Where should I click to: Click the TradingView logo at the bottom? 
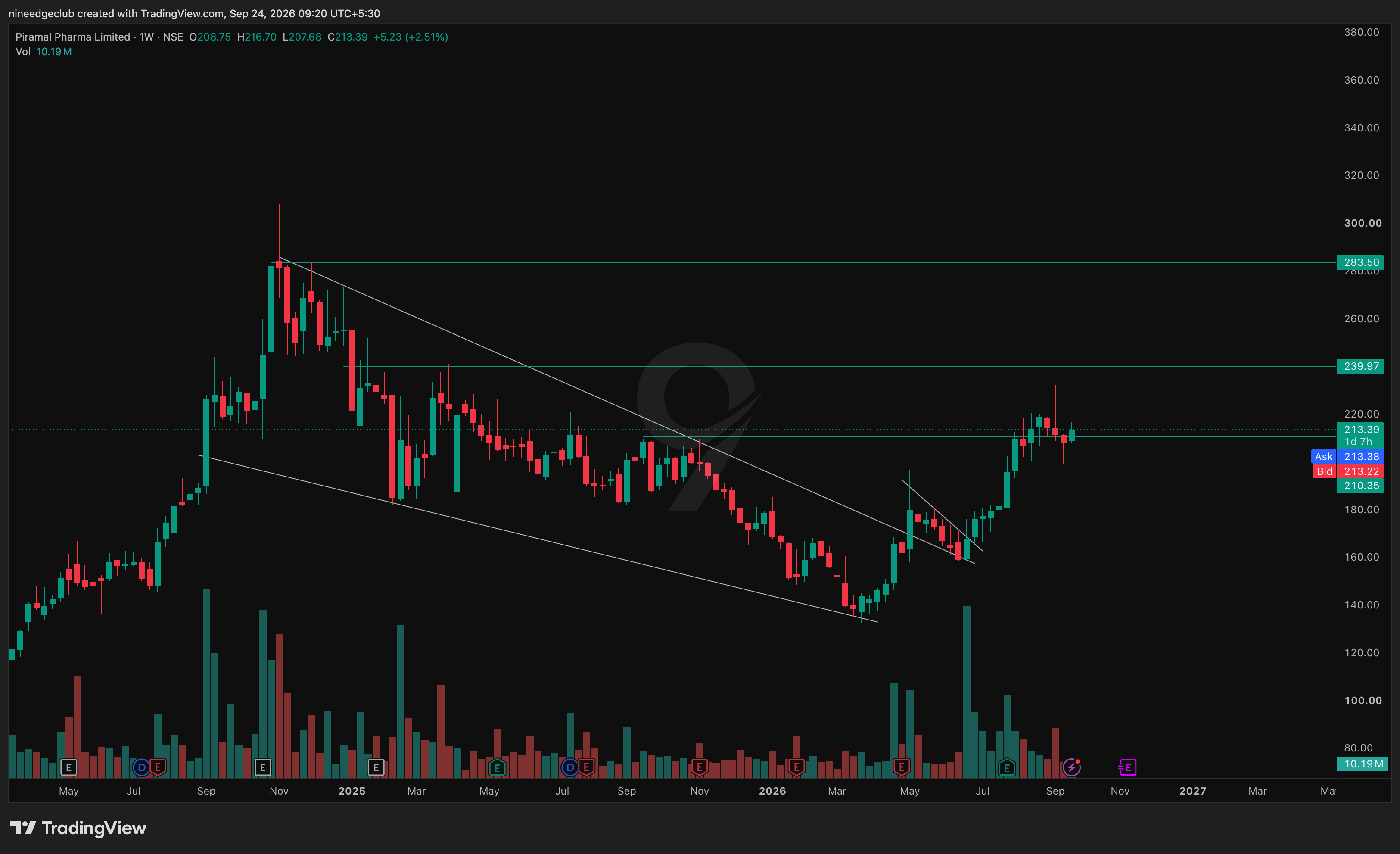pos(78,828)
